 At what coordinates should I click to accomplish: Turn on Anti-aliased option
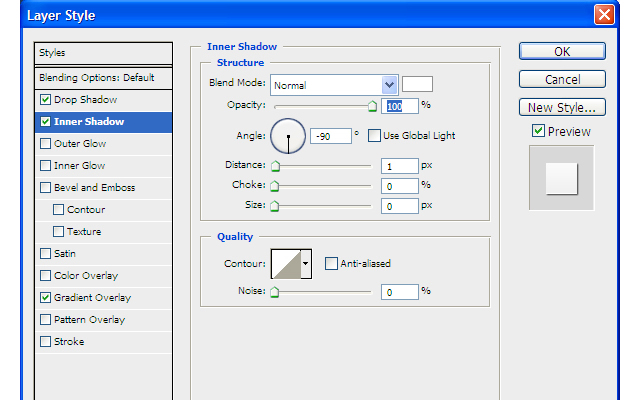[331, 264]
